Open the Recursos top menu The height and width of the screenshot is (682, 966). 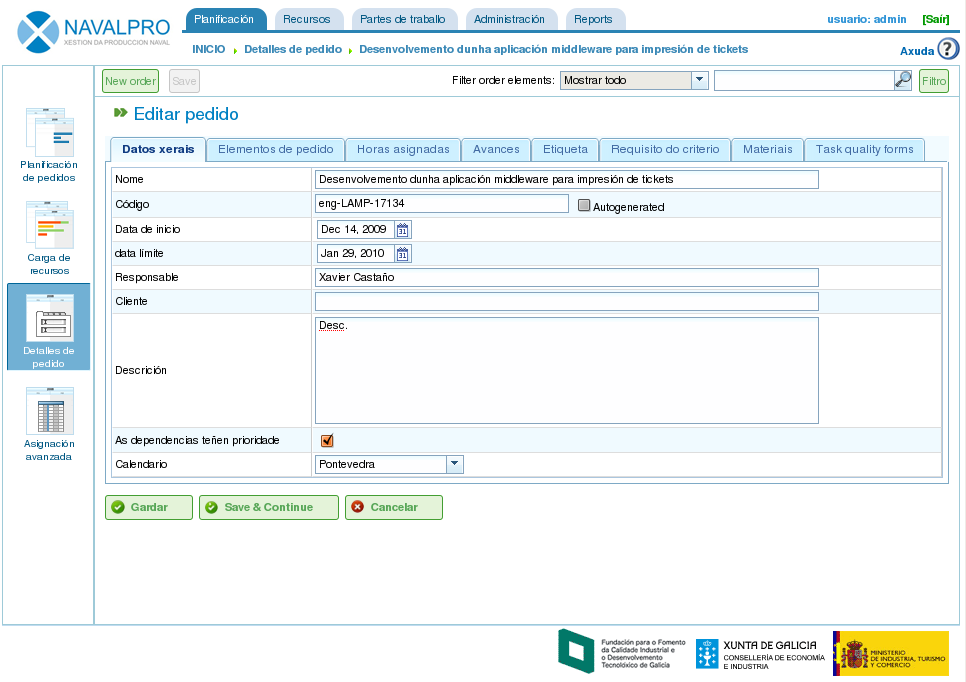(x=307, y=19)
